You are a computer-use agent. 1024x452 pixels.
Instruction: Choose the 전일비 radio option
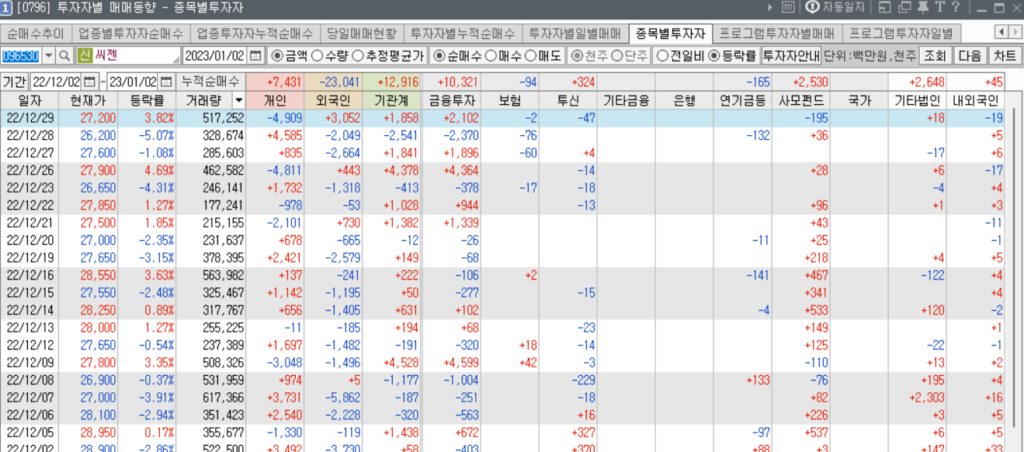tap(662, 55)
